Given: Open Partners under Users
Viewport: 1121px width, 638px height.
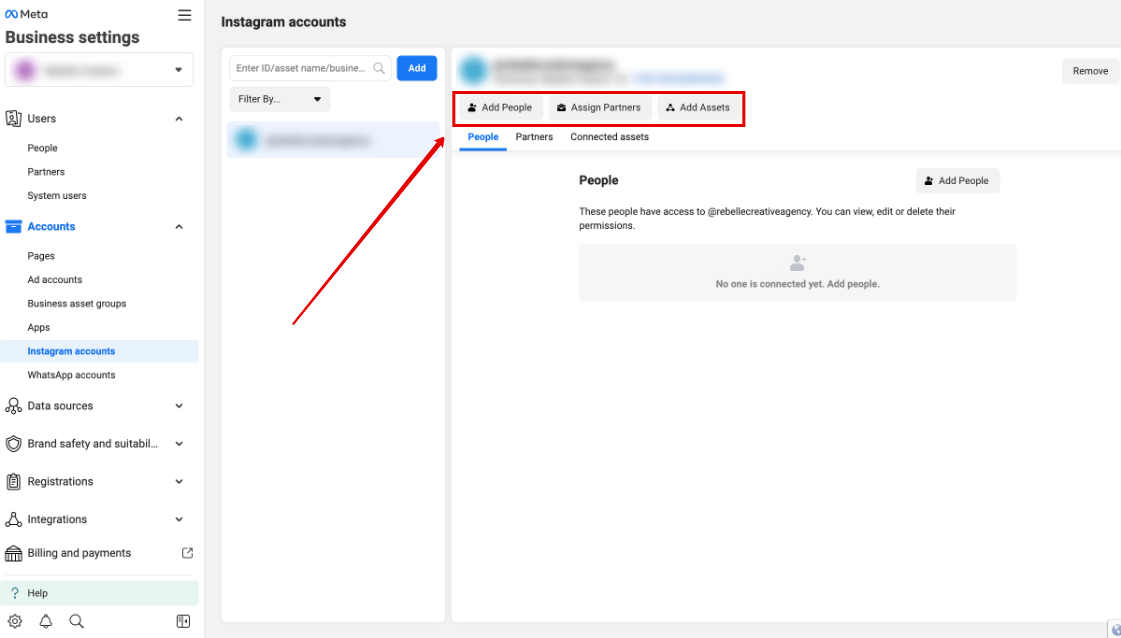Looking at the screenshot, I should 46,172.
